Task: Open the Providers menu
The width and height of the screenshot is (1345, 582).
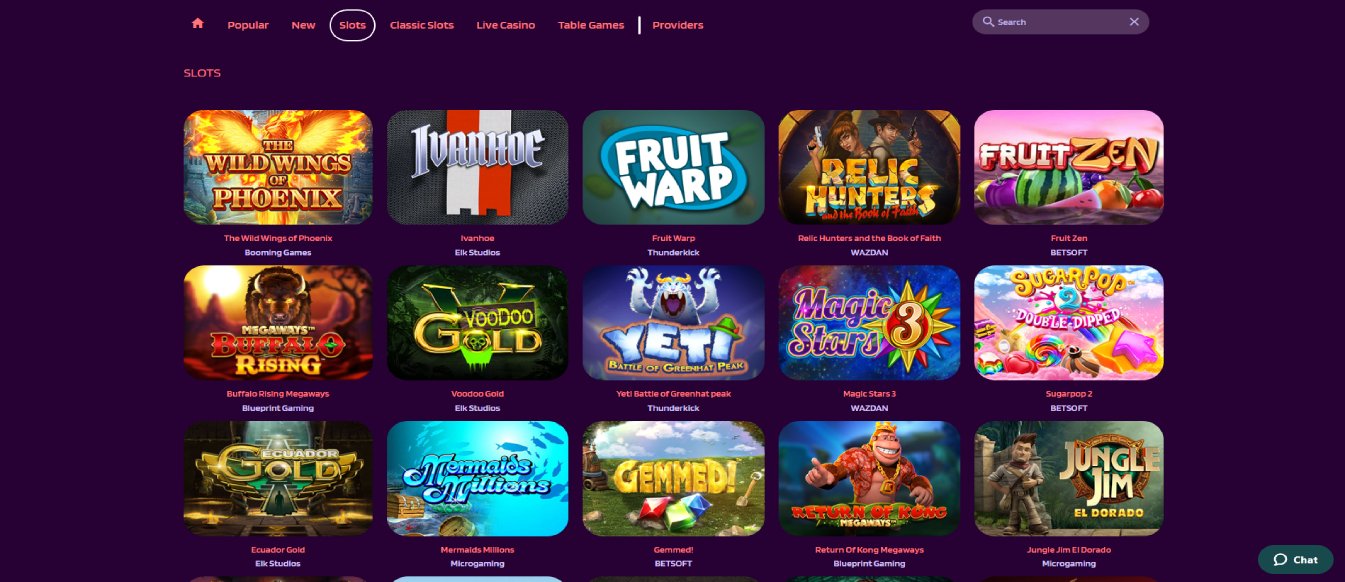Action: [678, 25]
